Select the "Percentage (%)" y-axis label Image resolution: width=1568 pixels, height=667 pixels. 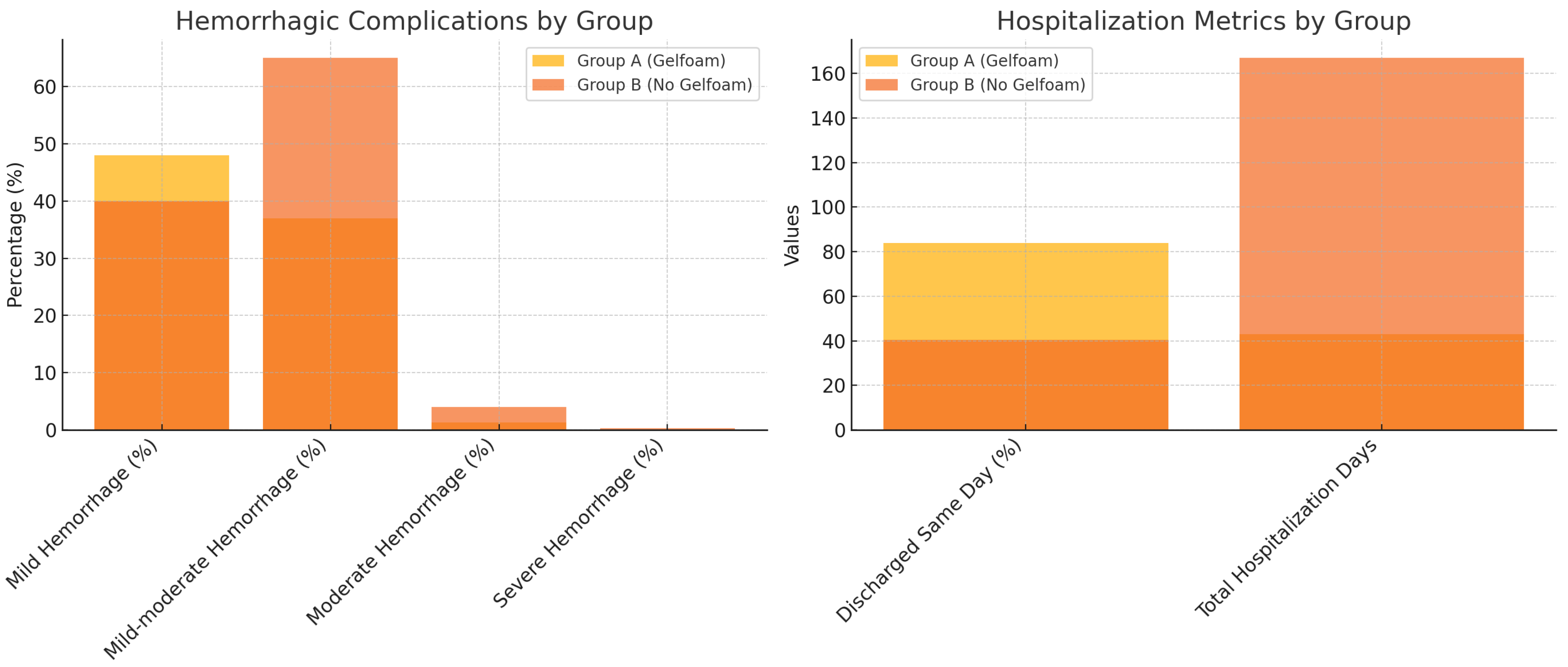click(15, 235)
